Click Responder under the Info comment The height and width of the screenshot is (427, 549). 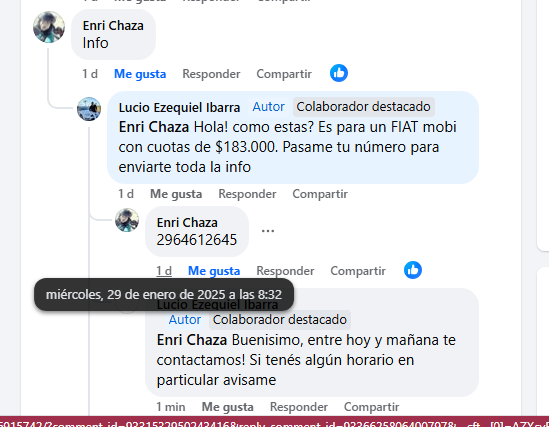click(x=211, y=74)
